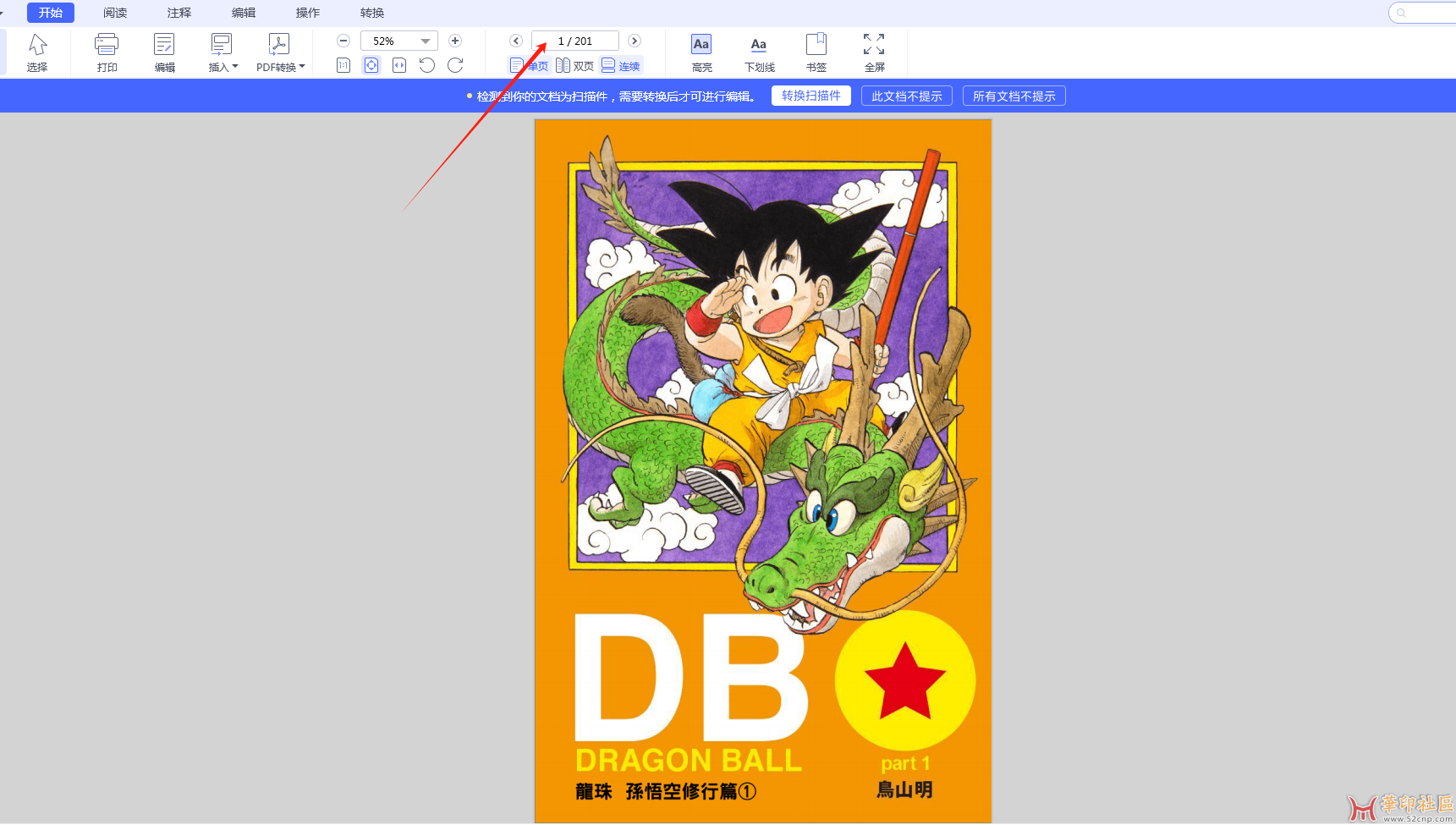Toggle fit page view mode
This screenshot has width=1456, height=825.
[x=371, y=65]
